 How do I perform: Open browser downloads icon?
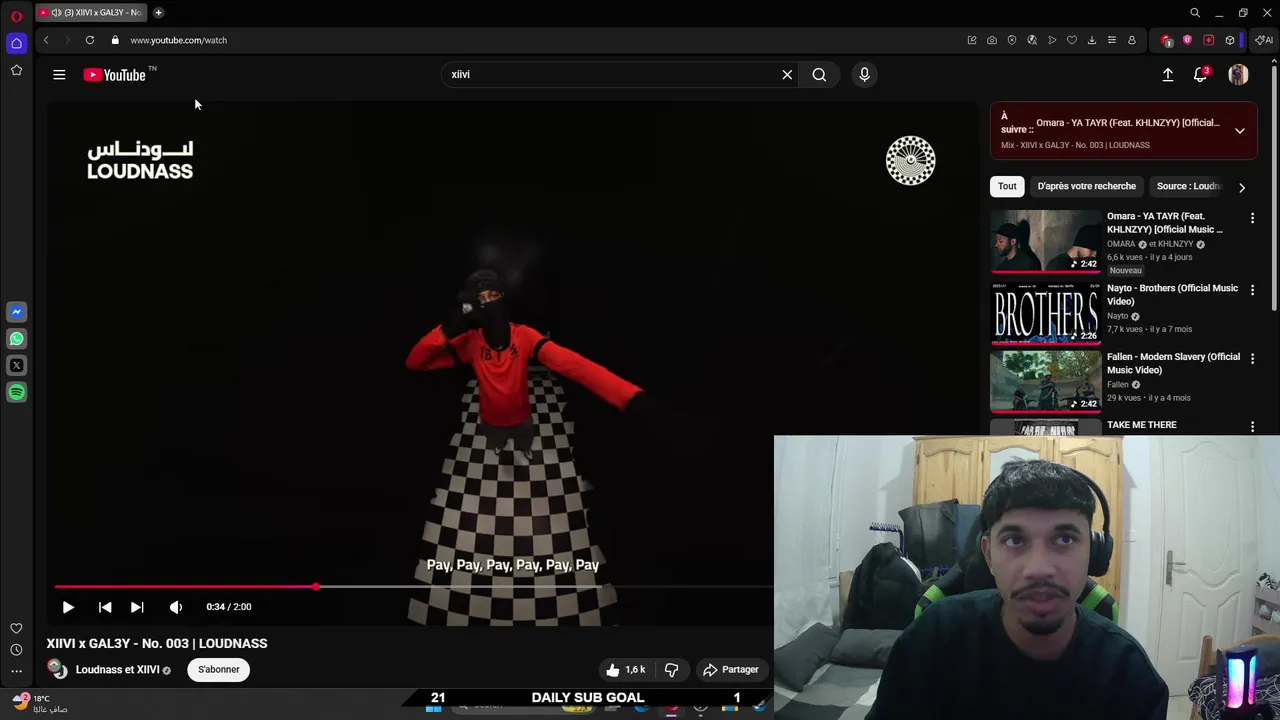point(1092,40)
